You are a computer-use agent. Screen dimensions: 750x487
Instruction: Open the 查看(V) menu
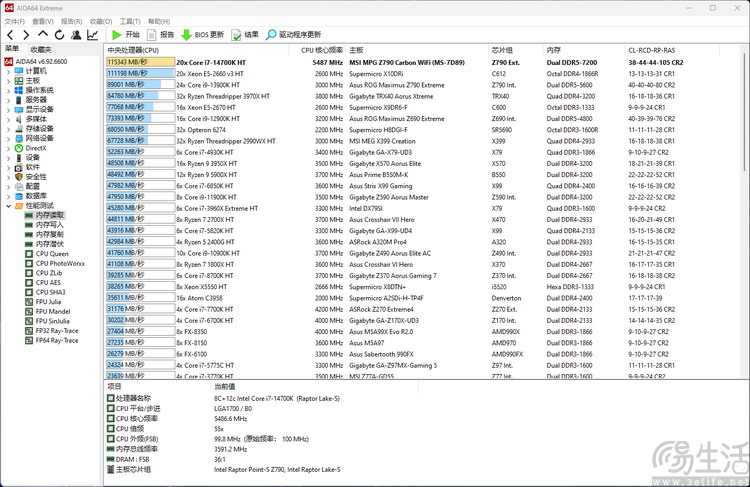pyautogui.click(x=43, y=22)
